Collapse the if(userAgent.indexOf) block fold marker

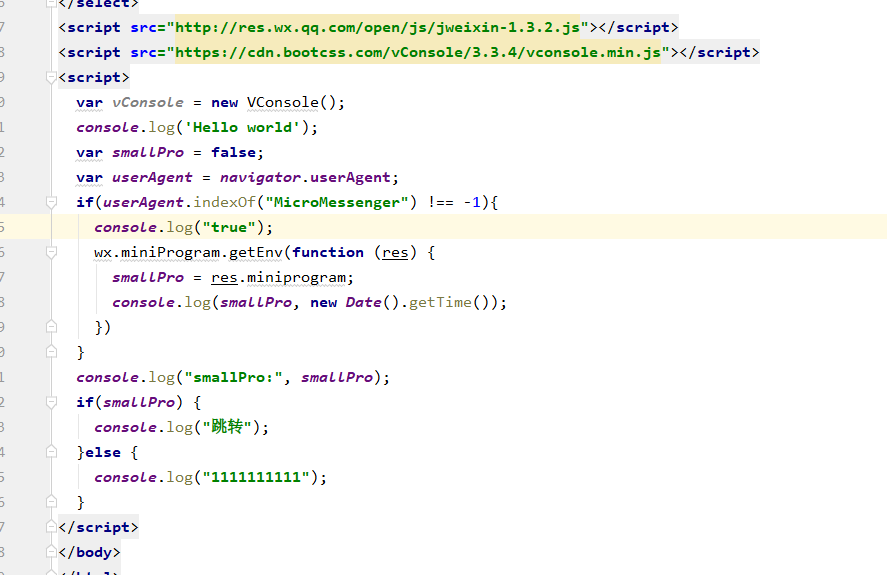coord(51,202)
